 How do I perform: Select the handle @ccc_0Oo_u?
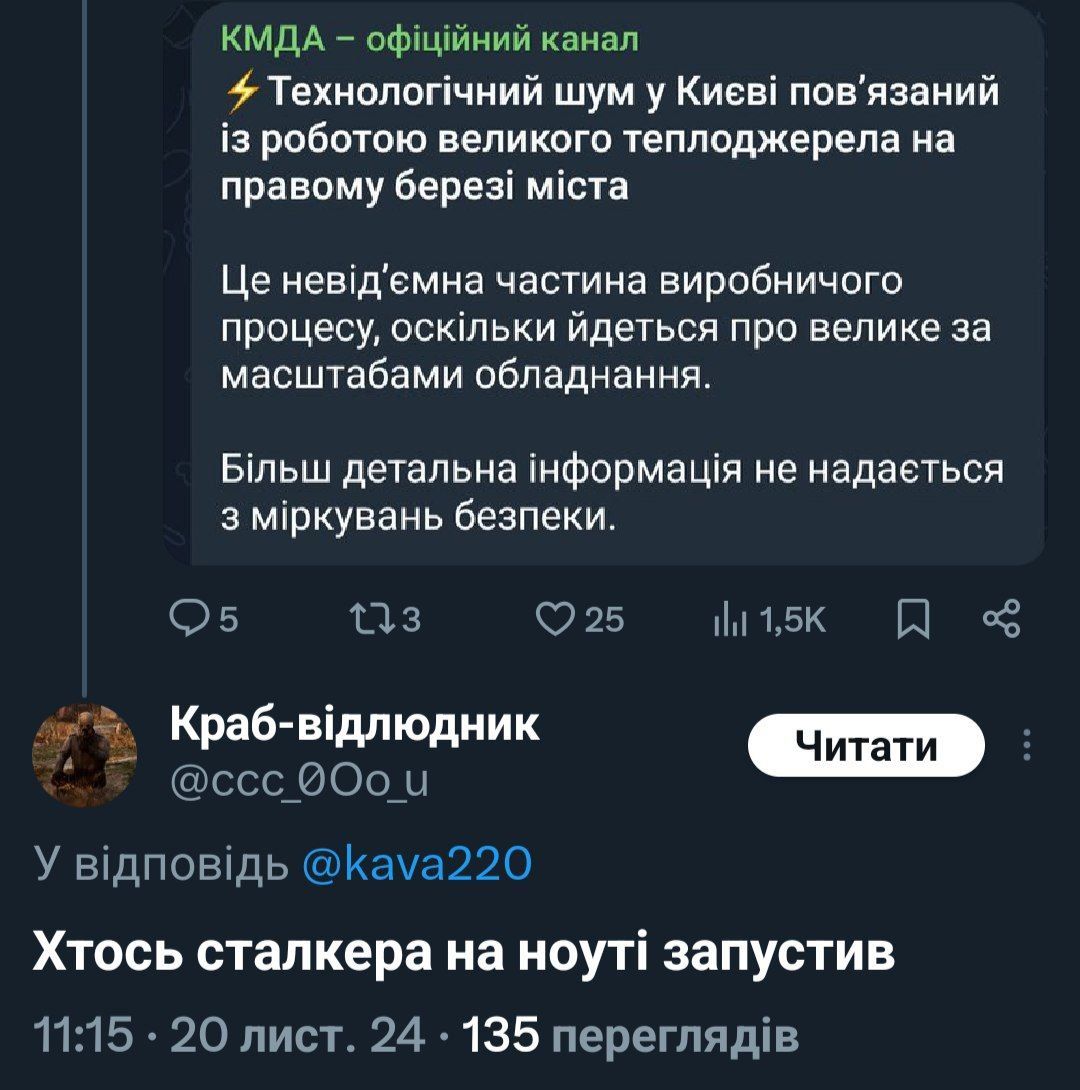coord(300,777)
